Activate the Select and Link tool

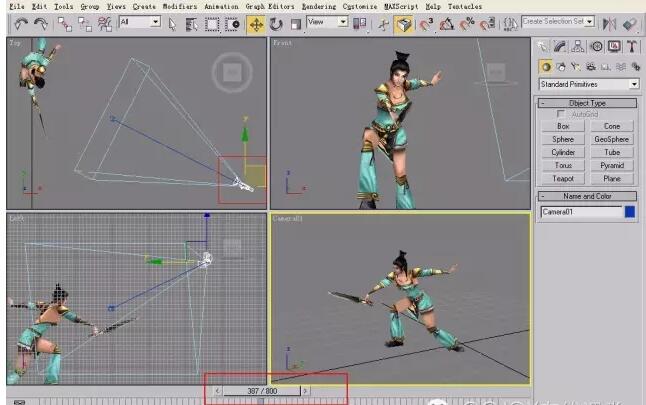pos(65,24)
